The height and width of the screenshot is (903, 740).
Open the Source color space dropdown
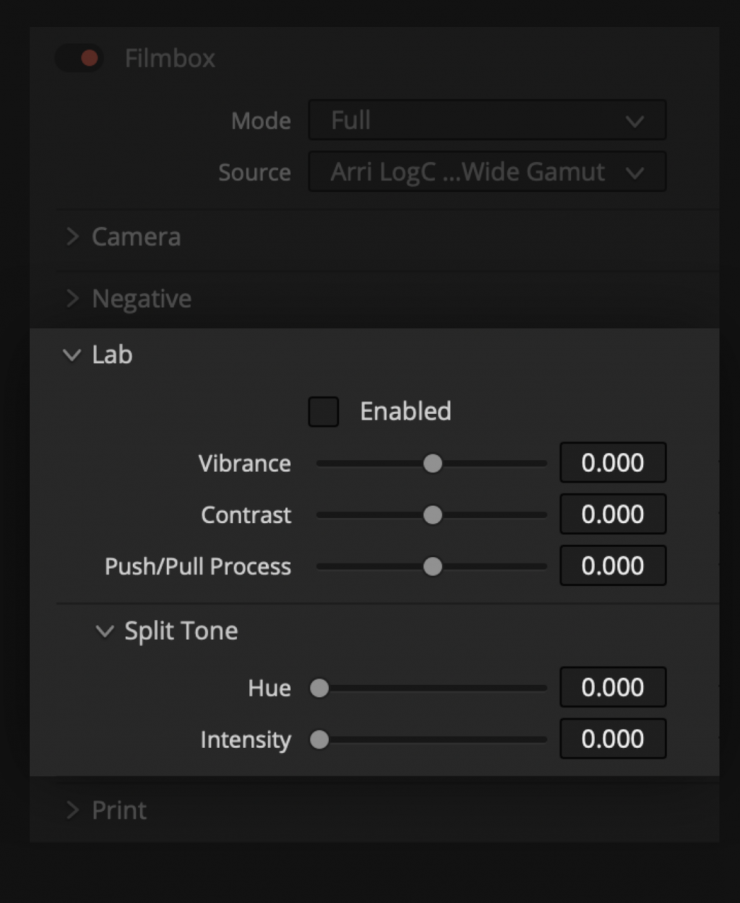pos(487,172)
